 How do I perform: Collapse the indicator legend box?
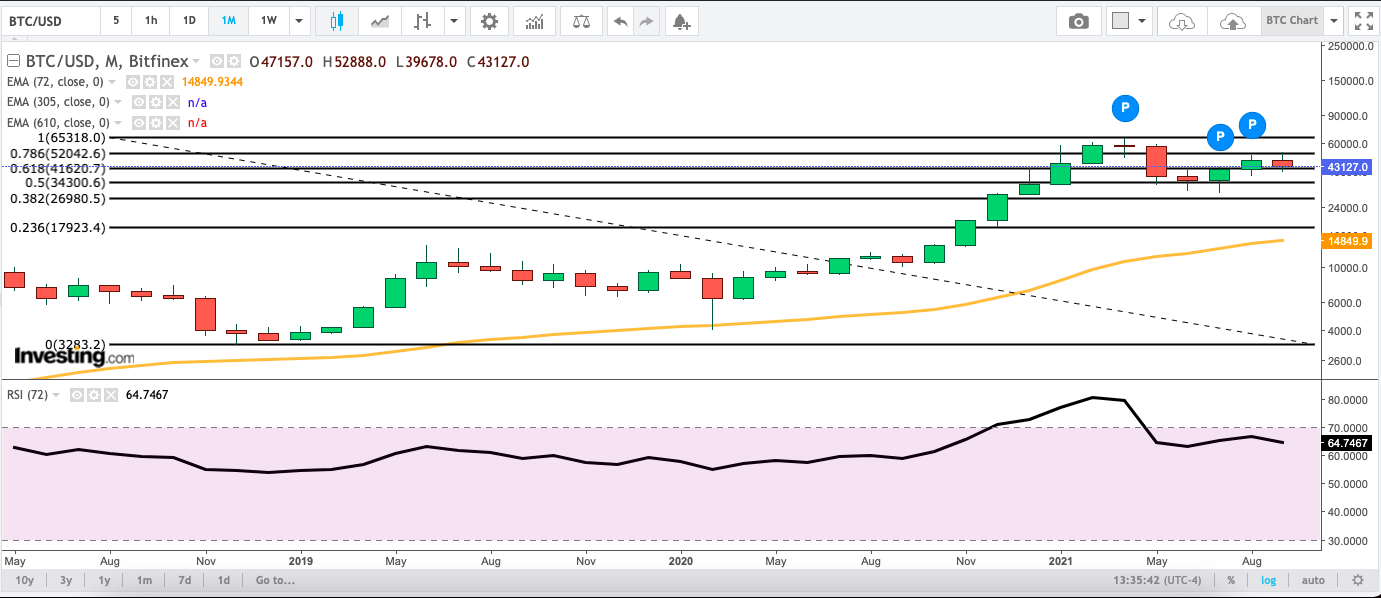pos(14,61)
